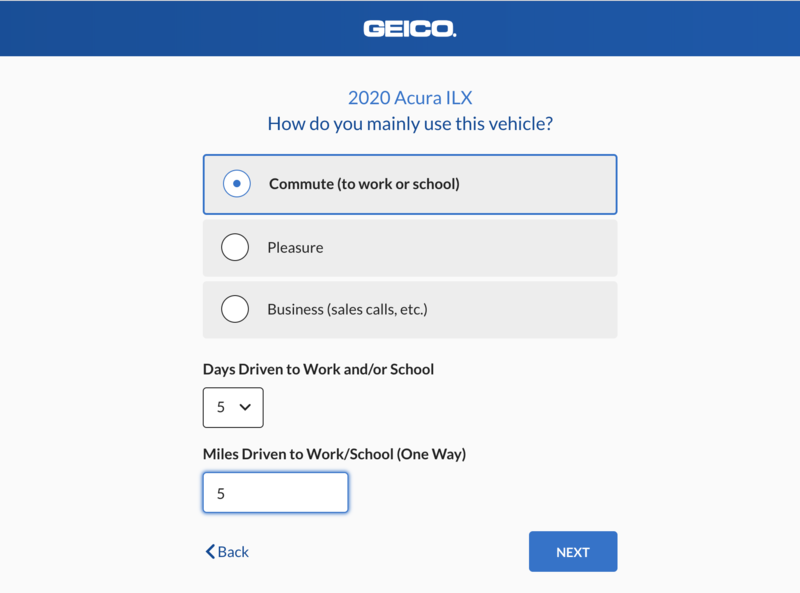Click the number 5 shown in the days dropdown
The width and height of the screenshot is (800, 593).
(x=221, y=408)
